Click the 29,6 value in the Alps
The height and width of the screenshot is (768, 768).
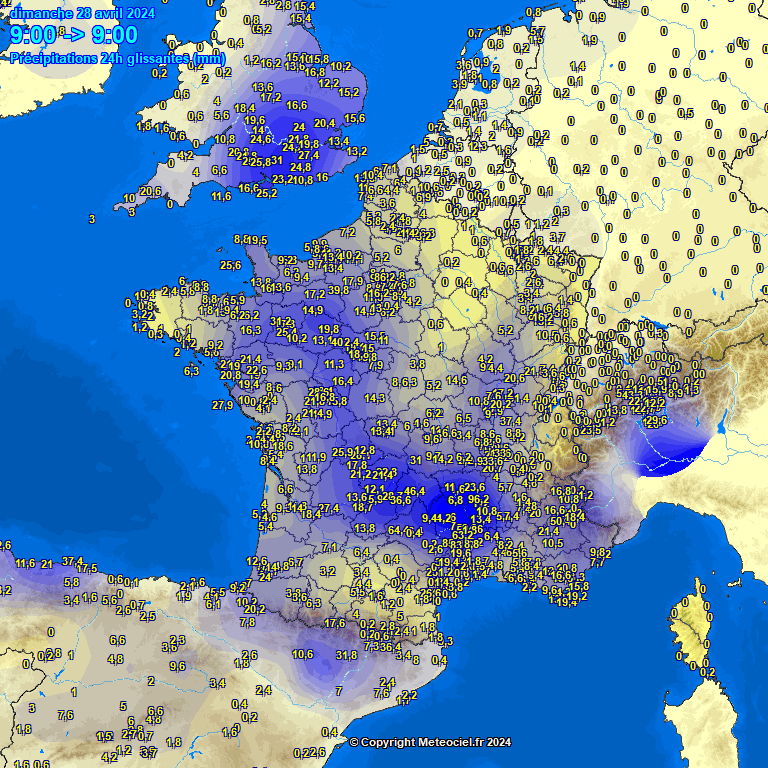(x=656, y=421)
